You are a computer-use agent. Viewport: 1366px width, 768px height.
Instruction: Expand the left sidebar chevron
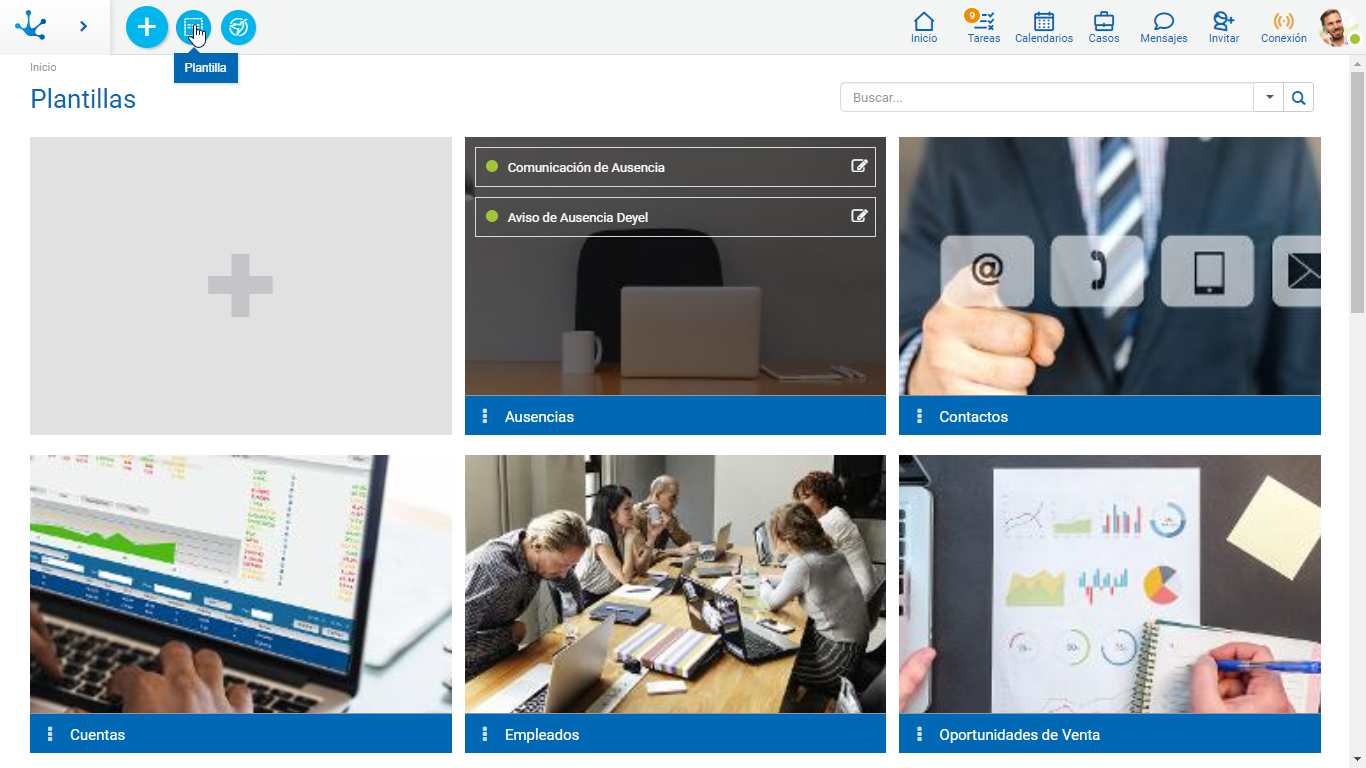click(83, 26)
